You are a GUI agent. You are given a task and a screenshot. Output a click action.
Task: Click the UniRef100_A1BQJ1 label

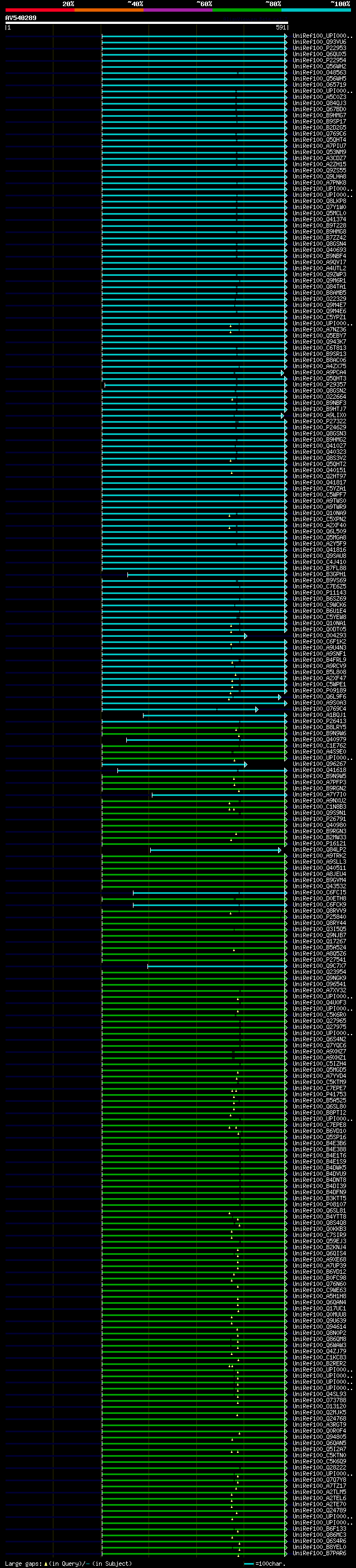click(x=319, y=715)
